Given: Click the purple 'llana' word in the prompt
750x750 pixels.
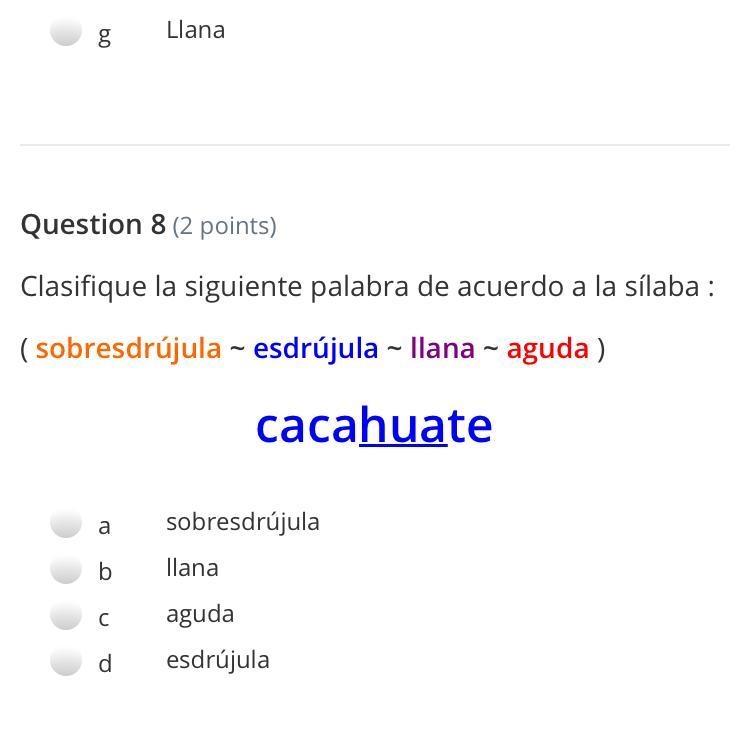Looking at the screenshot, I should [x=442, y=348].
